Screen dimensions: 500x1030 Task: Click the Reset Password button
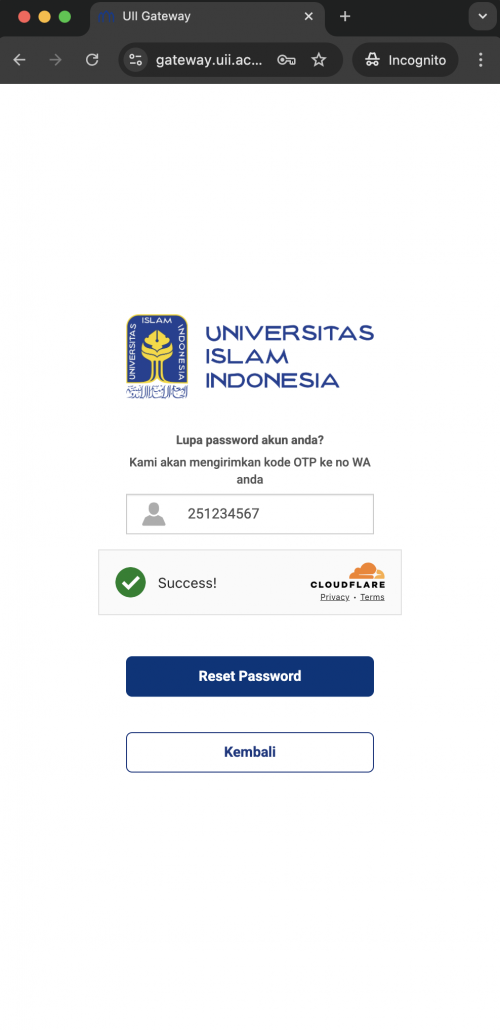250,676
